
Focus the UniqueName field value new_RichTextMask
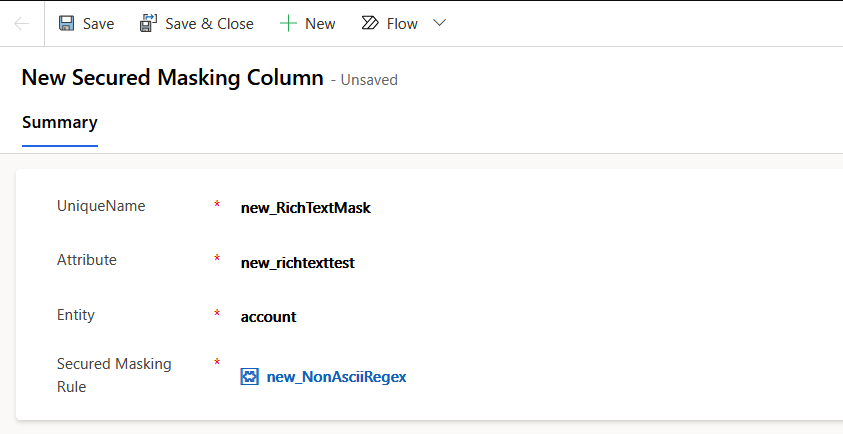(306, 208)
